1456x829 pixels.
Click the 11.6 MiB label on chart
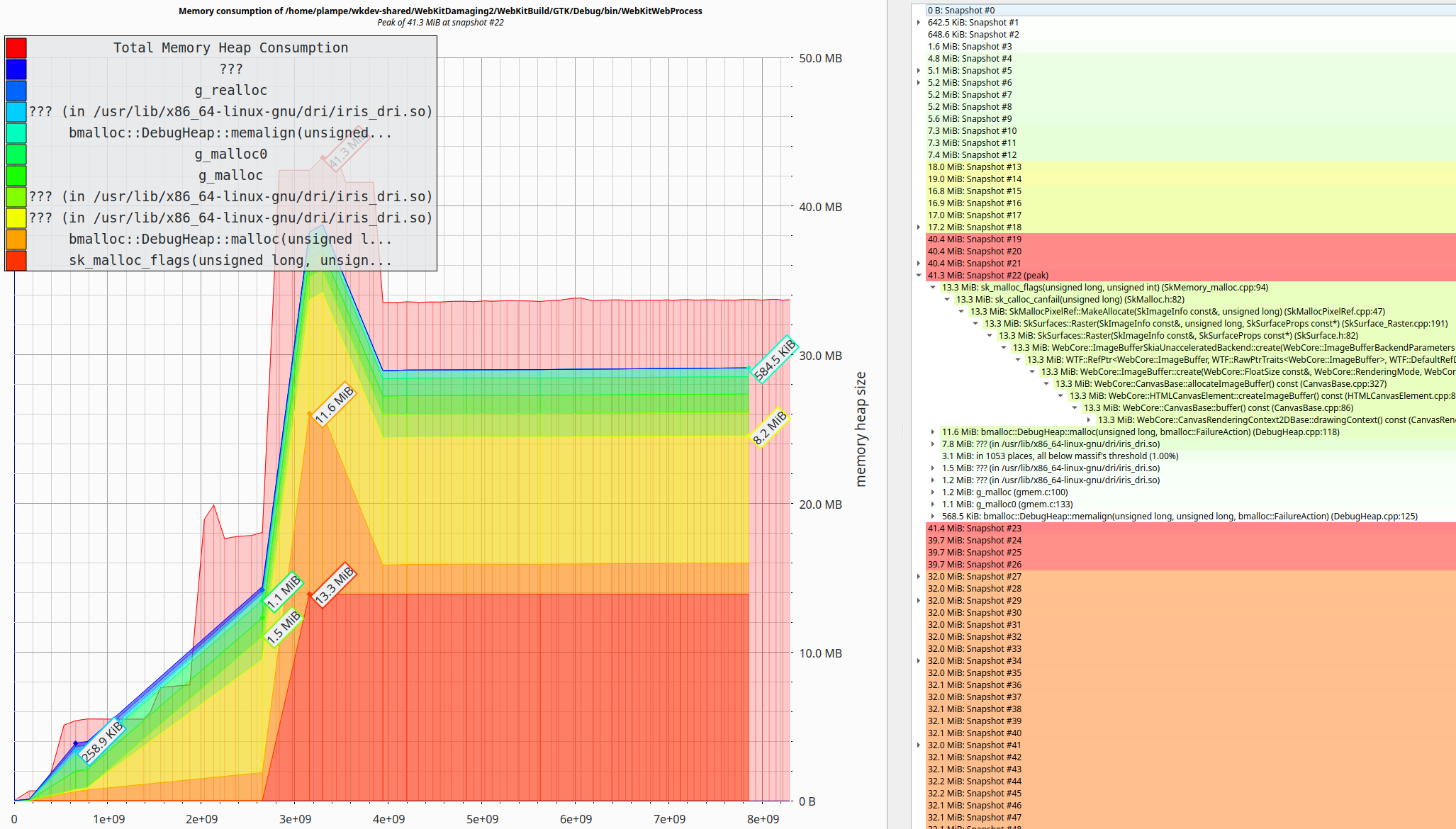pos(334,405)
